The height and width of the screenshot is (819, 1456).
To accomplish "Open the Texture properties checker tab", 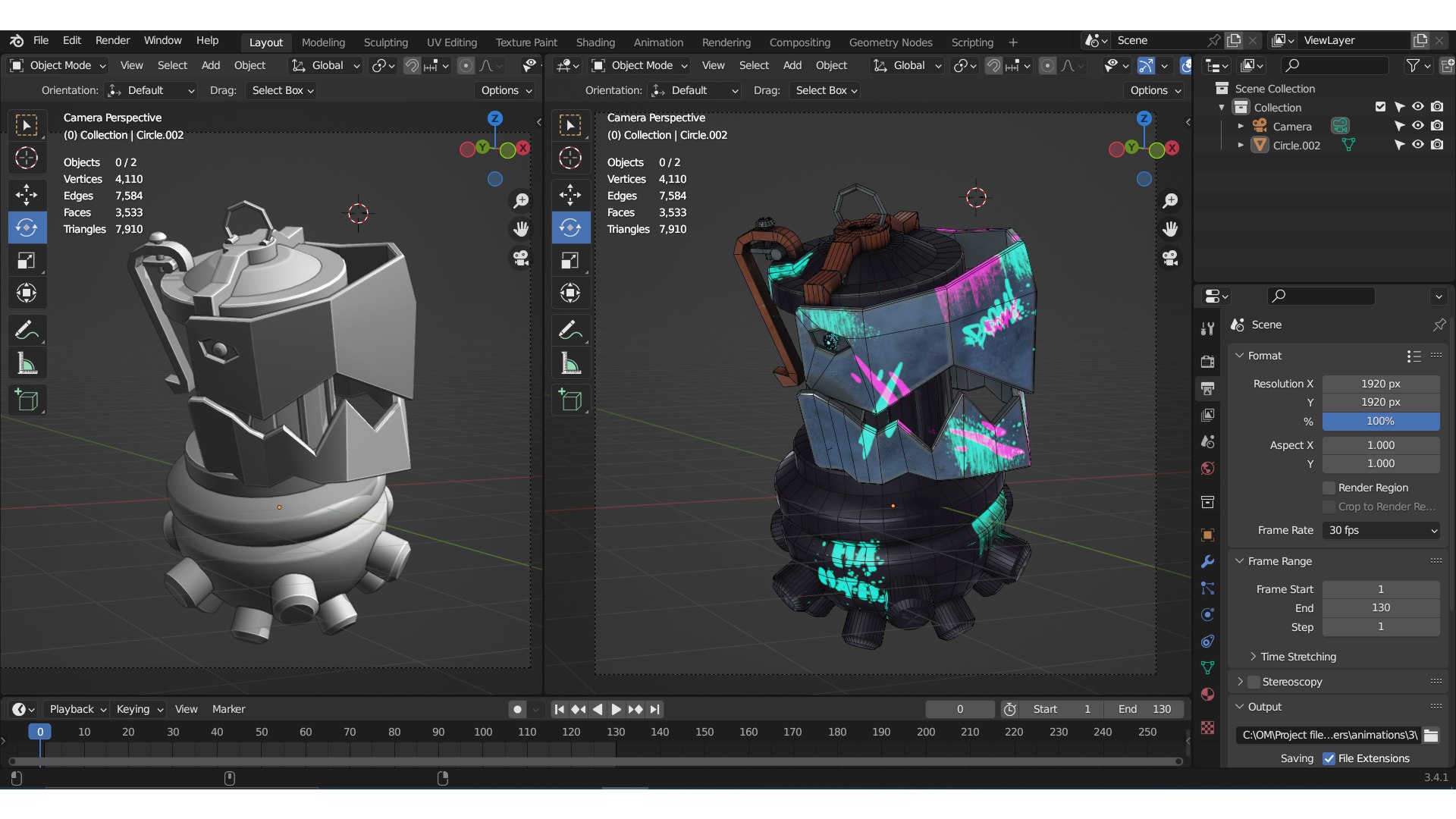I will click(1208, 728).
